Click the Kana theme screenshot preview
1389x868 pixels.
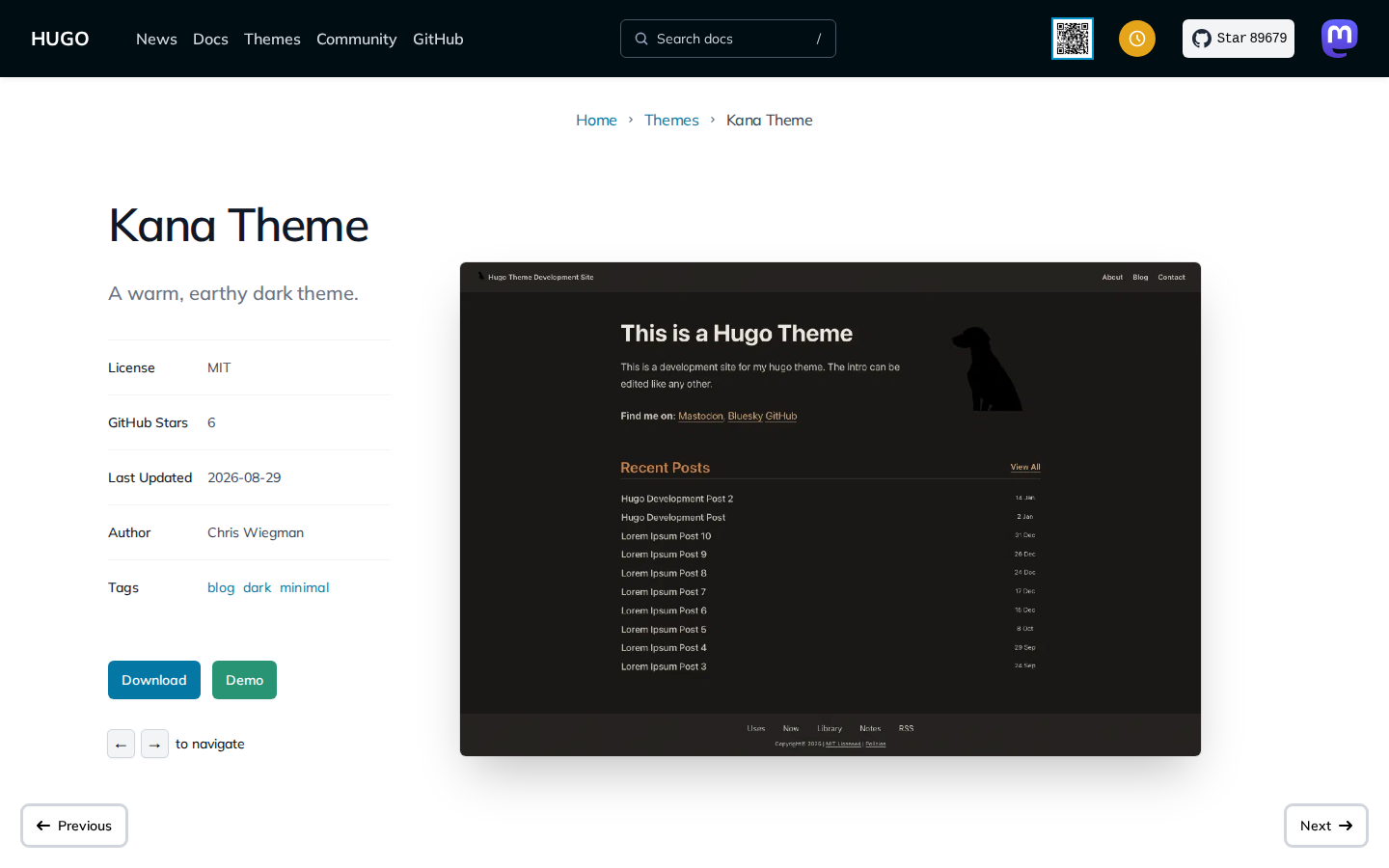831,509
